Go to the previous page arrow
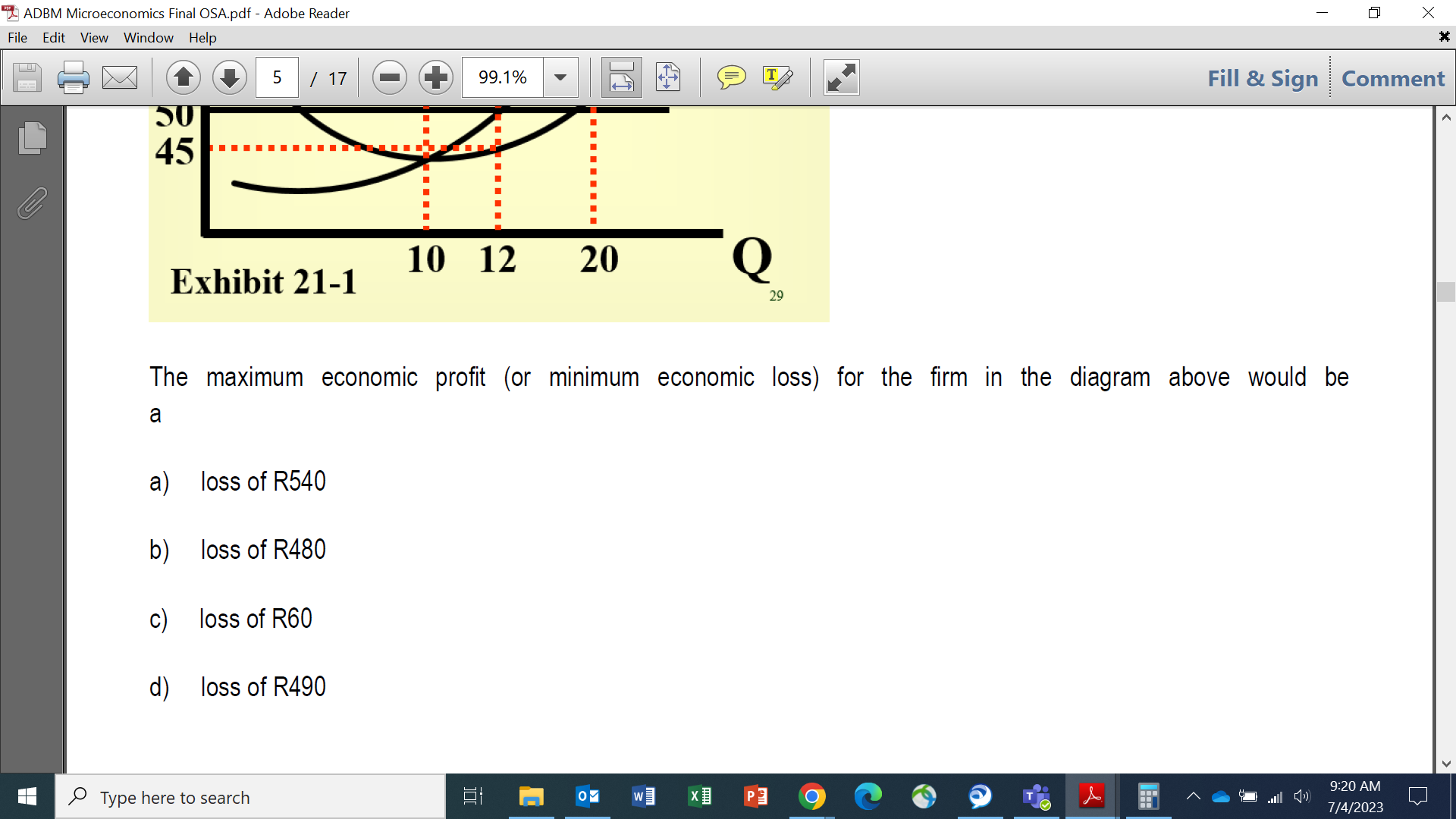The width and height of the screenshot is (1456, 819). point(183,77)
